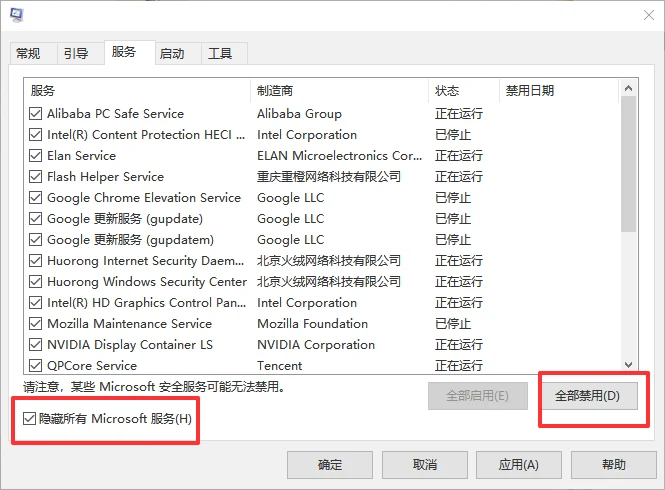Click the services list scrollbar thumb
Screen dimensions: 665x490
click(x=629, y=164)
